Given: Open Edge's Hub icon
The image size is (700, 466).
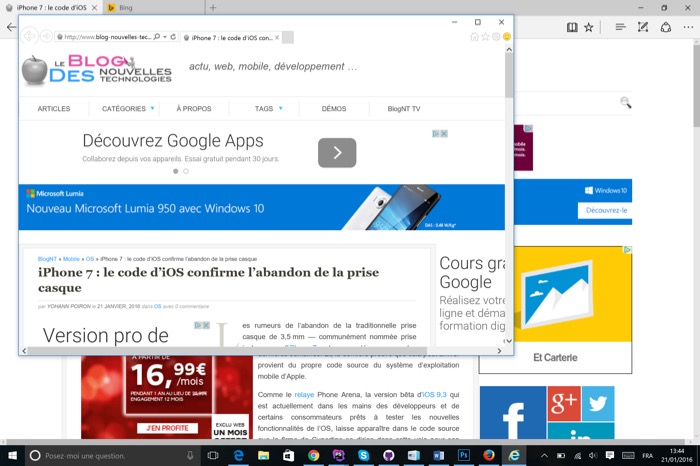Looking at the screenshot, I should (620, 27).
